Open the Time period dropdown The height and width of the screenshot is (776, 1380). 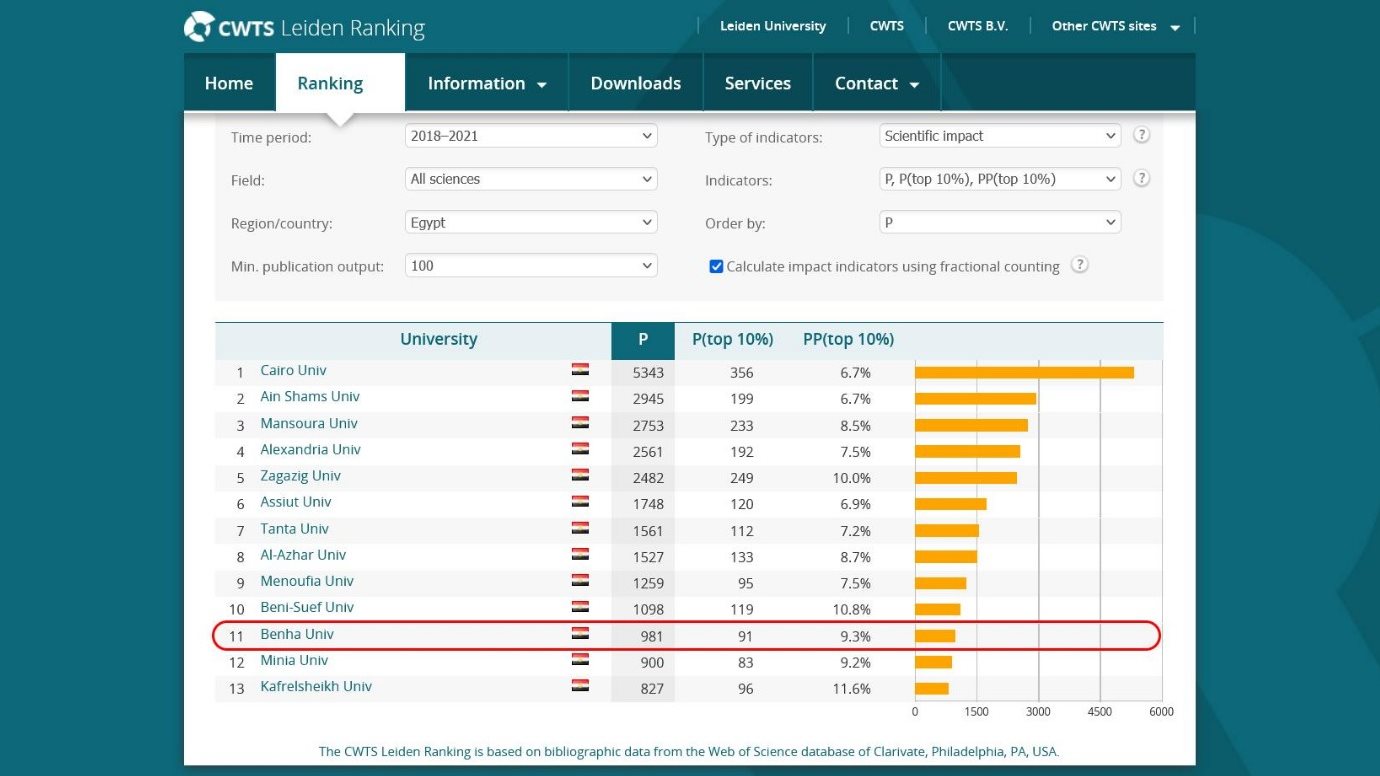(531, 136)
